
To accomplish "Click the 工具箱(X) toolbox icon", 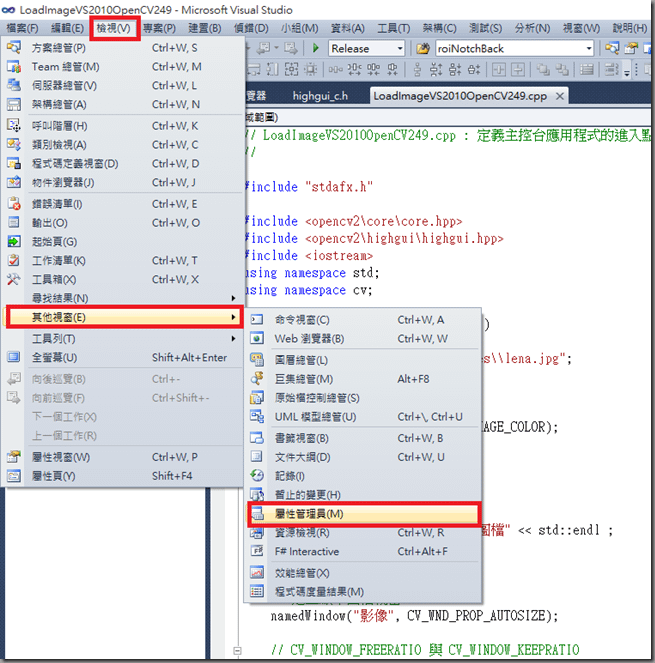I will tap(14, 279).
